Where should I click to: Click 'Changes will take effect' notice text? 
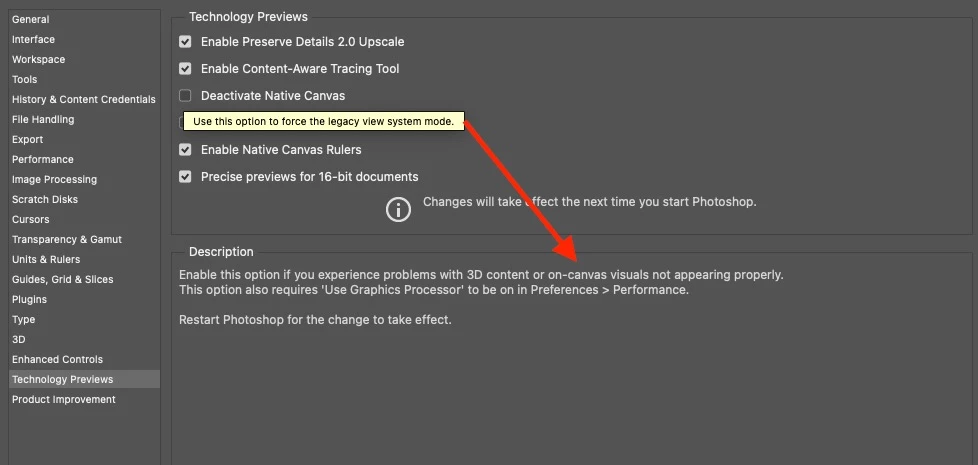(589, 202)
